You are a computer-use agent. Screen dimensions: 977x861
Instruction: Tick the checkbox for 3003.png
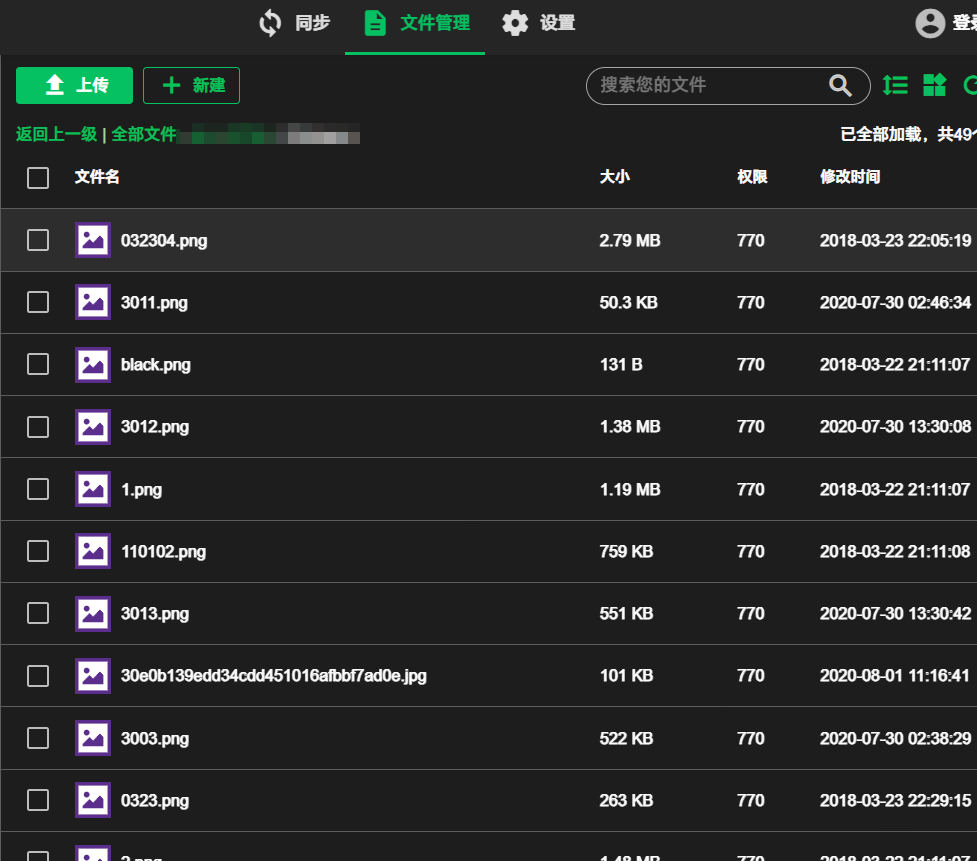pyautogui.click(x=38, y=738)
